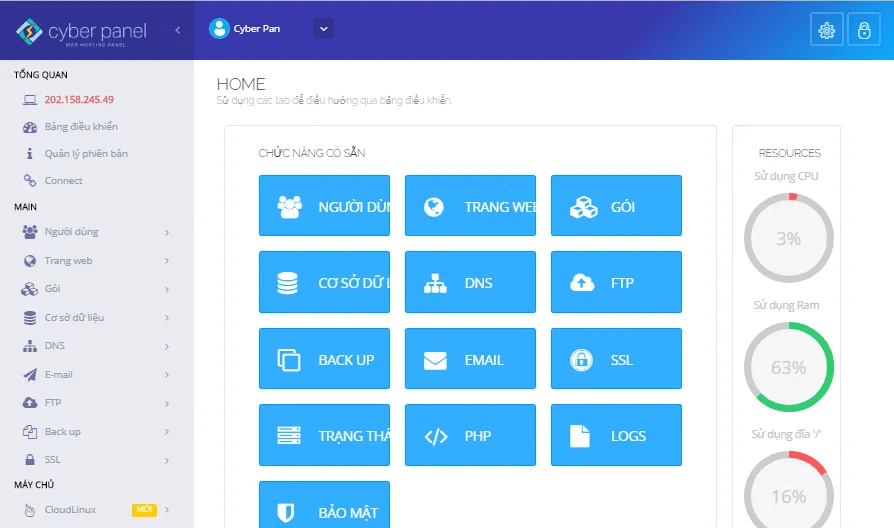Click the CloudLinux flame icon
This screenshot has width=894, height=528.
30,510
